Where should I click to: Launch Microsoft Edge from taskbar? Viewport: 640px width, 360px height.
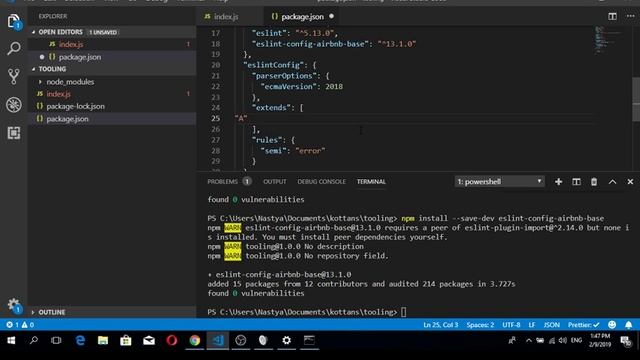click(x=80, y=340)
